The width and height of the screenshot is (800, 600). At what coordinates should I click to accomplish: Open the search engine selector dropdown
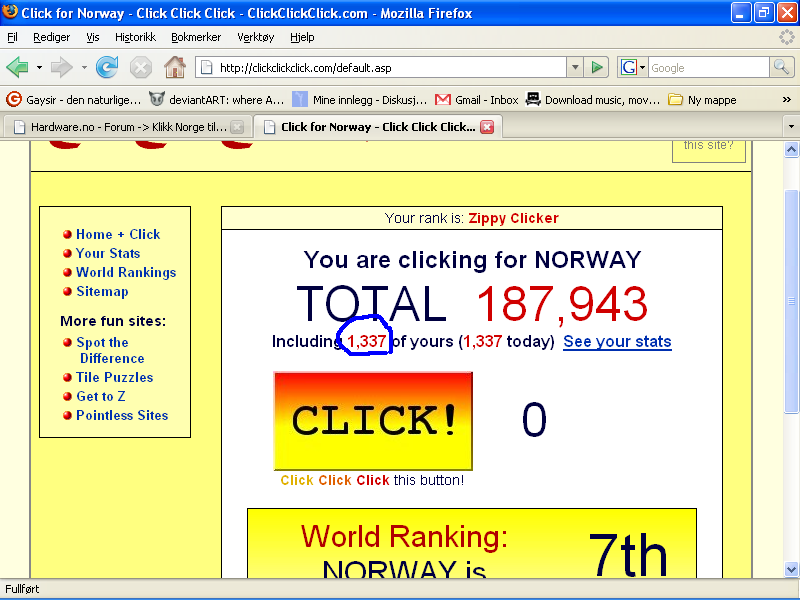642,67
